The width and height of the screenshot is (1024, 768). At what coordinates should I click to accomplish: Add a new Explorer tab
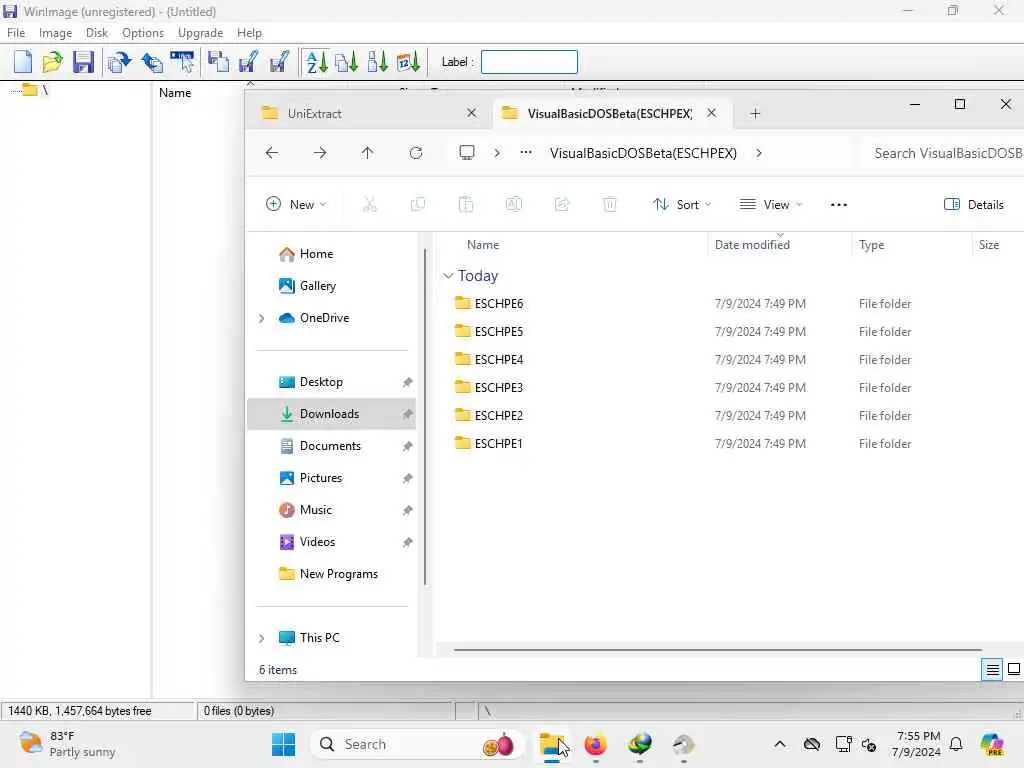(x=755, y=114)
